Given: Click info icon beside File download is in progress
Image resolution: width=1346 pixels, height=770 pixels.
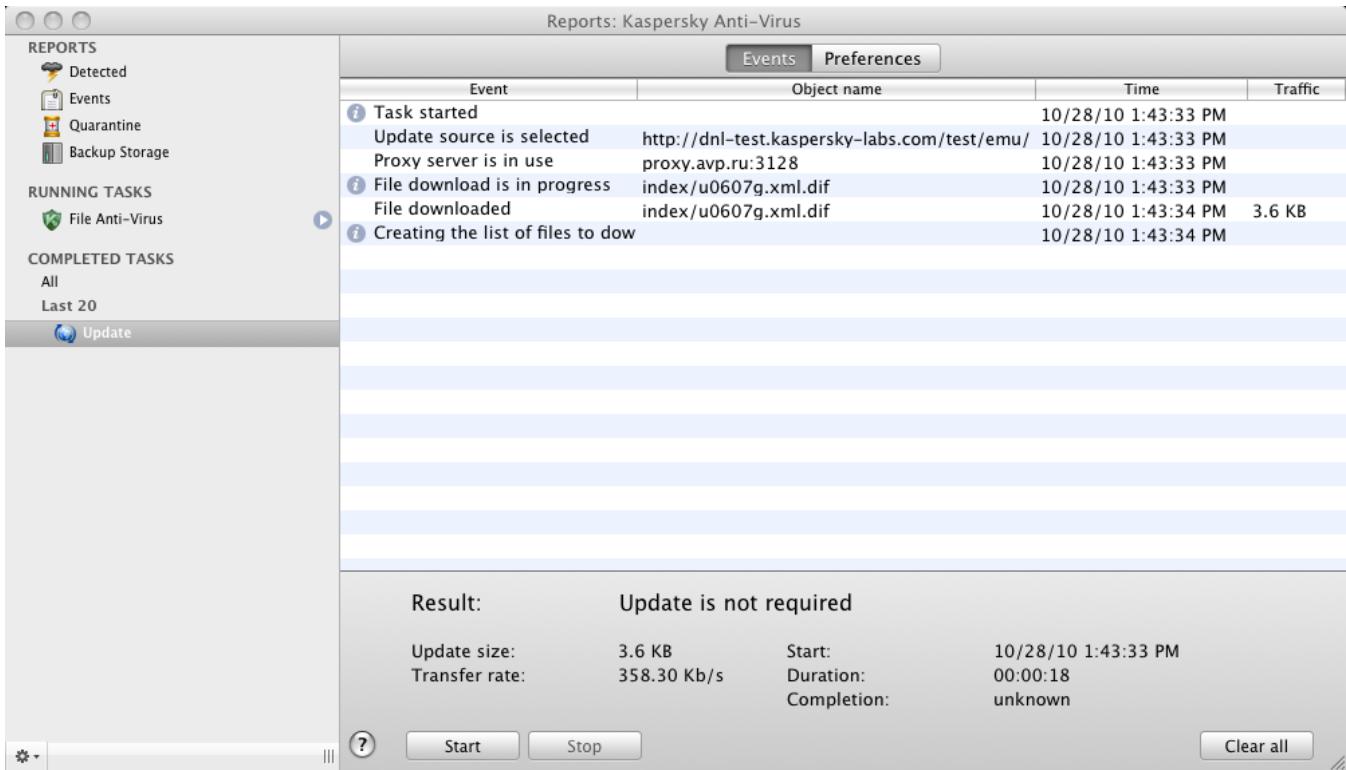Looking at the screenshot, I should pos(355,186).
